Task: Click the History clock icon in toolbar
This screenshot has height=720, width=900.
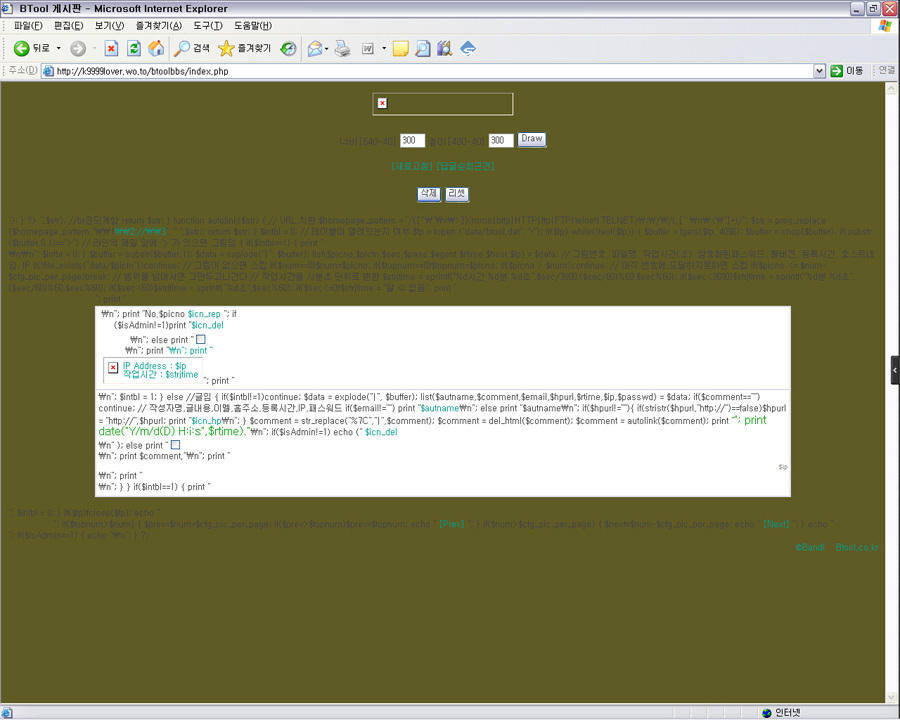Action: pyautogui.click(x=288, y=48)
